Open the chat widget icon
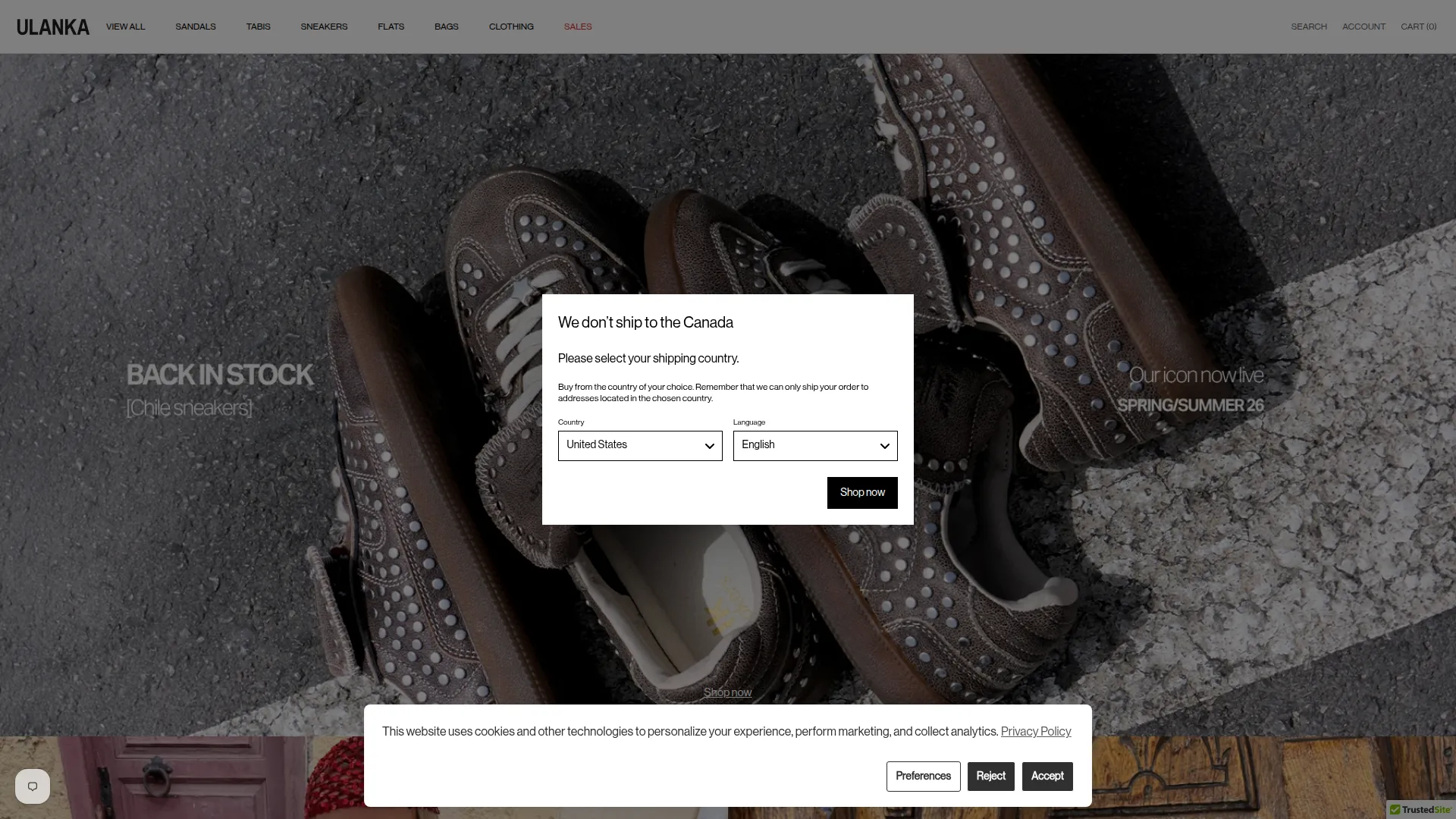Screen dimensions: 1456x819 point(33,786)
